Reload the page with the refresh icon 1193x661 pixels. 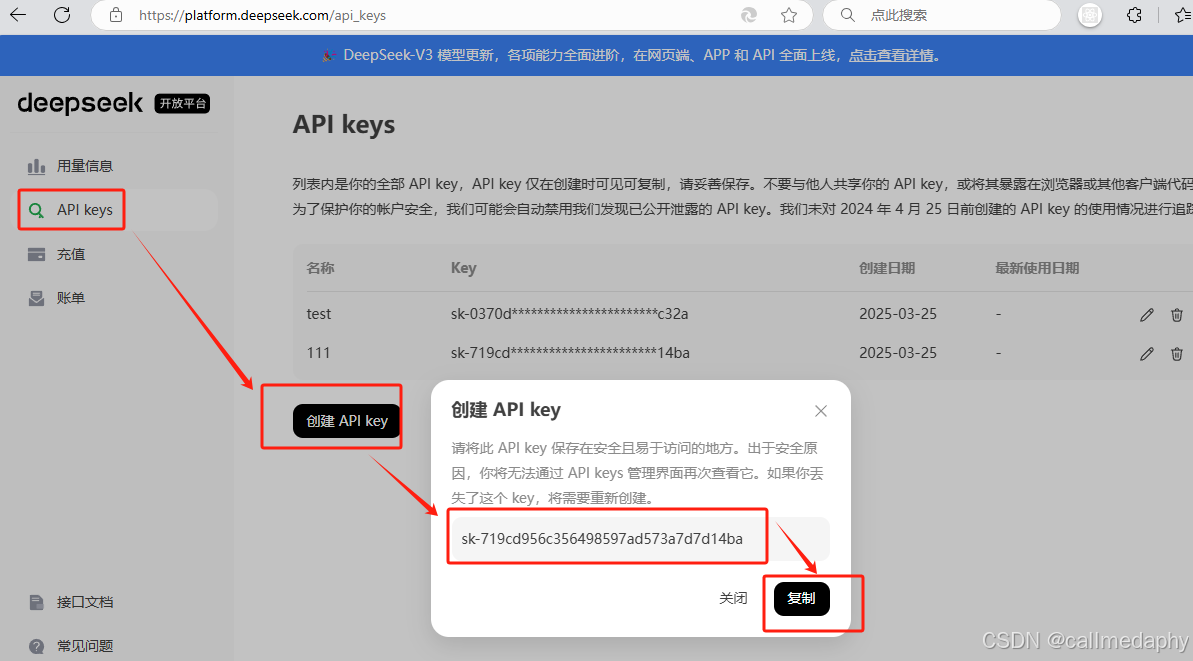click(x=62, y=14)
